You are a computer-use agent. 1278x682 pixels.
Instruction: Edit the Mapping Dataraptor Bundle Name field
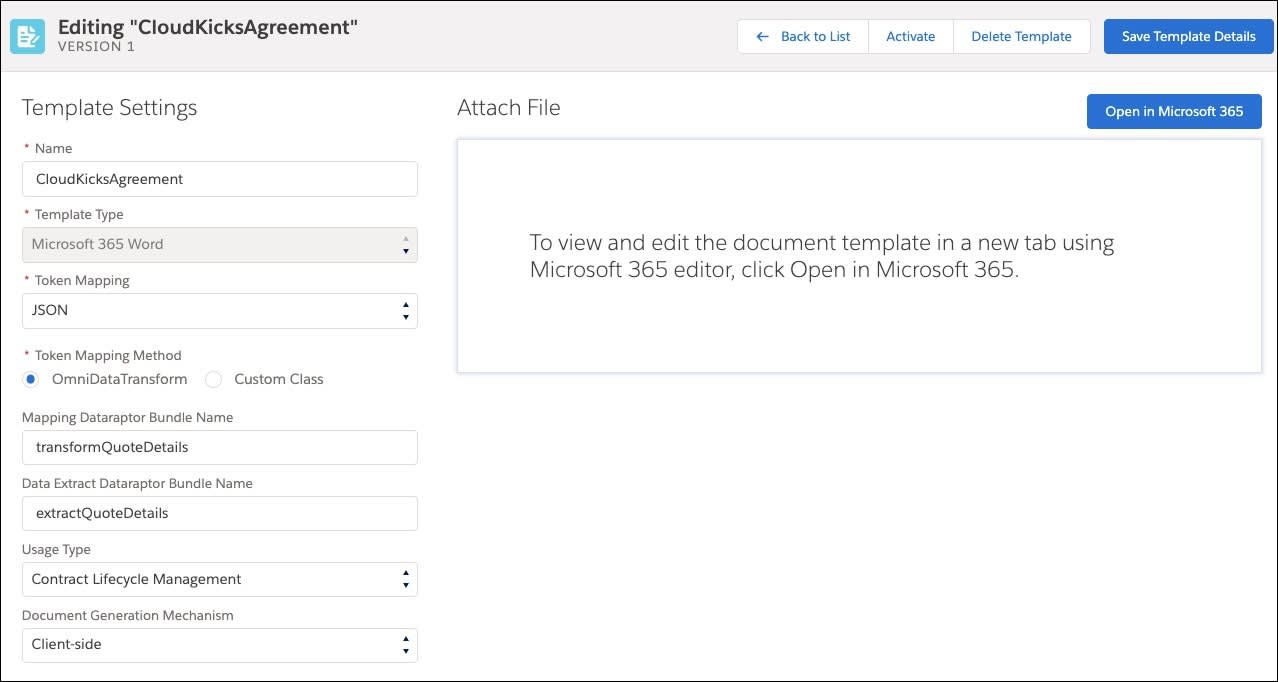pyautogui.click(x=200, y=447)
